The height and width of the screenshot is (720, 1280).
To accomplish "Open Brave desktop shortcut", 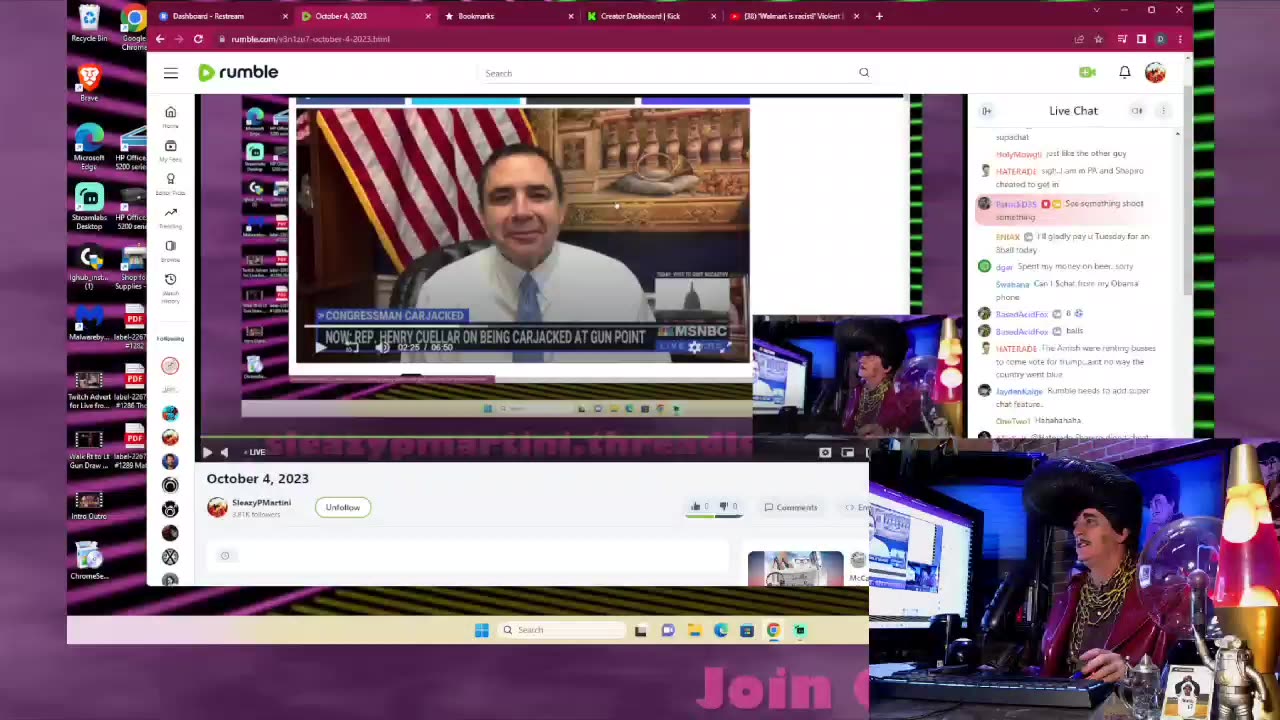I will pyautogui.click(x=89, y=83).
